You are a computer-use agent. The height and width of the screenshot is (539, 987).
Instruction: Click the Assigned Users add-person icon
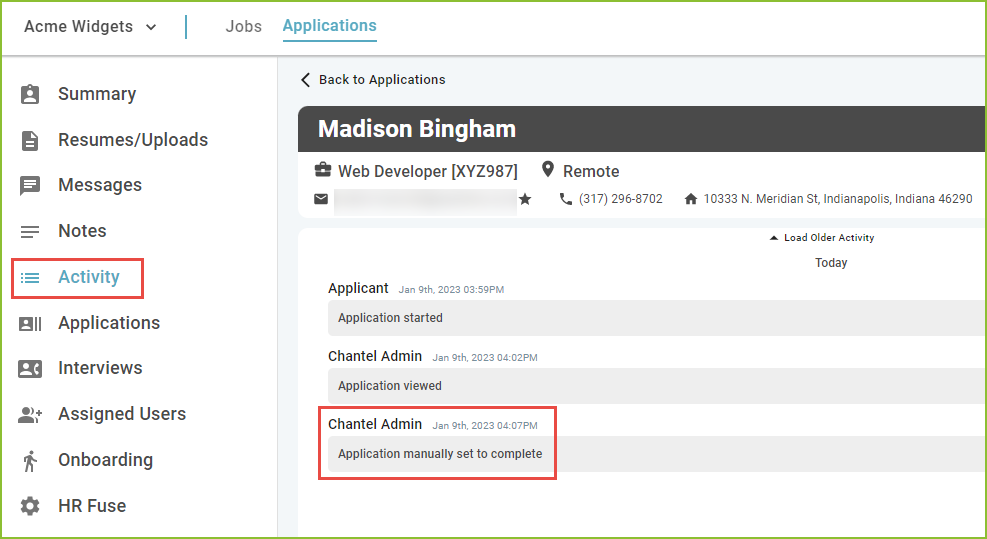(30, 415)
